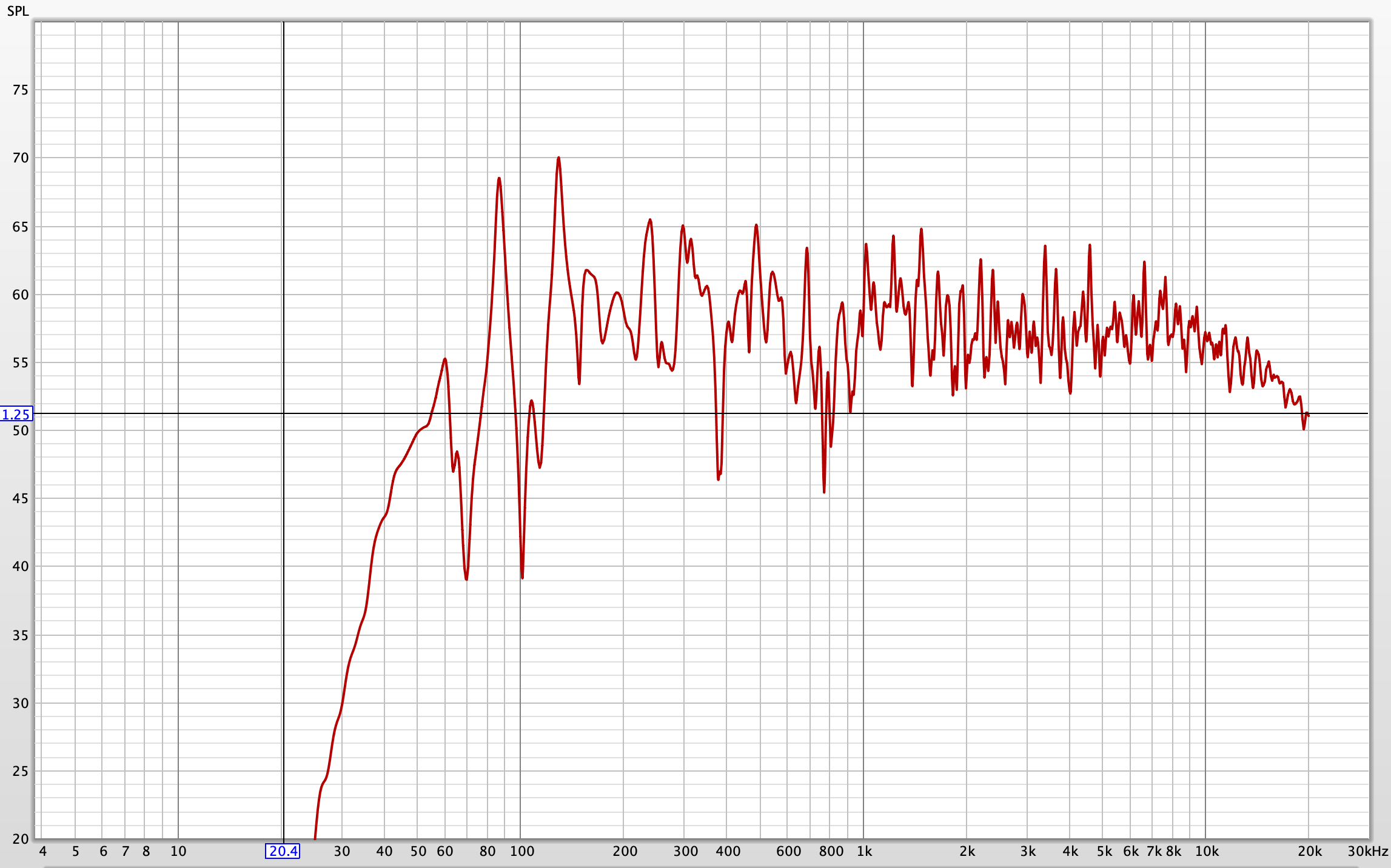Click the SPL axis label
The height and width of the screenshot is (868, 1391).
pyautogui.click(x=18, y=11)
